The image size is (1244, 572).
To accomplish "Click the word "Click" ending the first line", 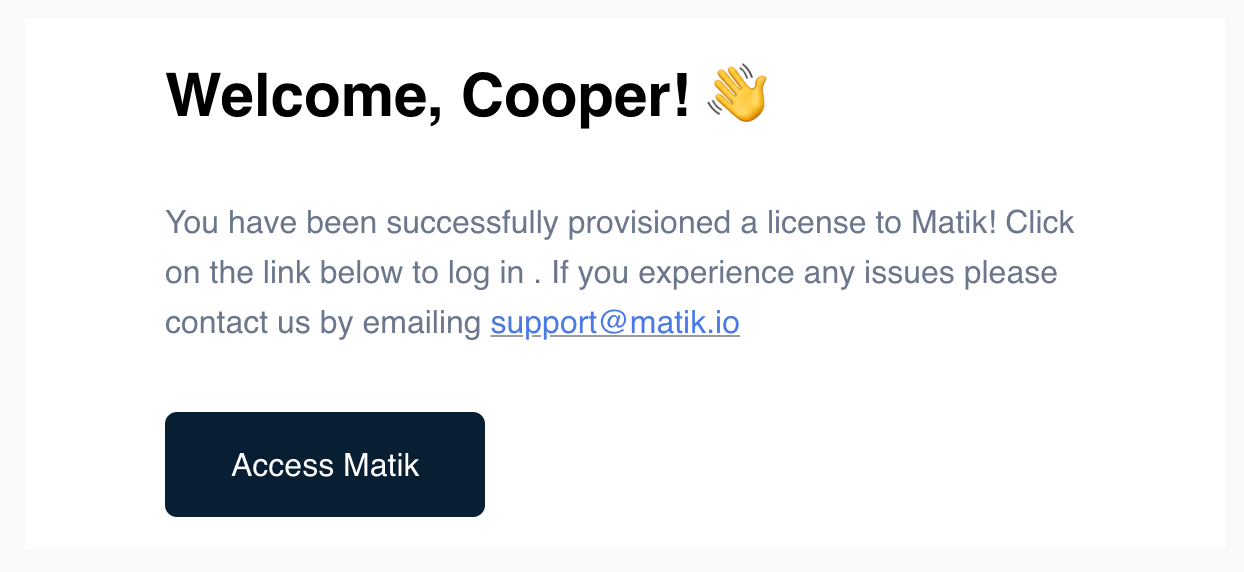I will point(1040,222).
